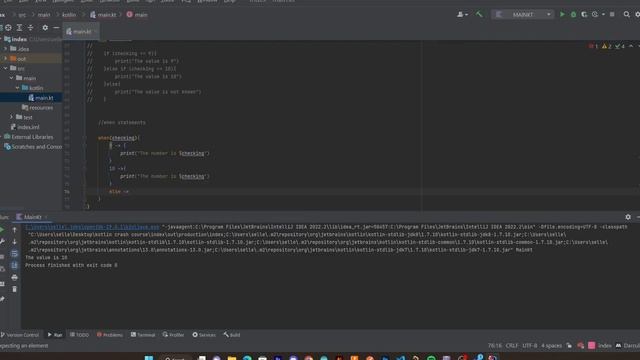Build project with the green hammer icon
This screenshot has width=640, height=360.
pyautogui.click(x=479, y=14)
